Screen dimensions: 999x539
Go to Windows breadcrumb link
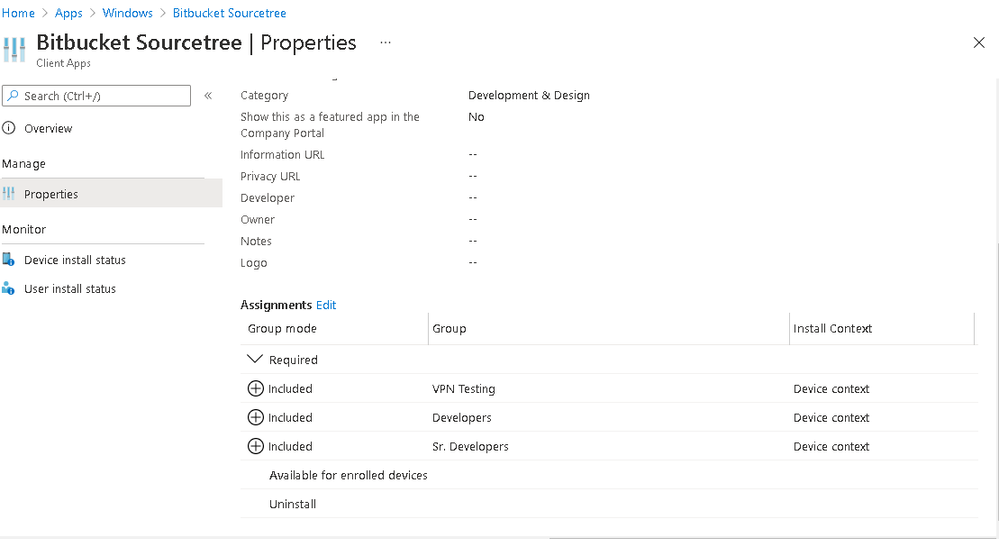coord(128,13)
